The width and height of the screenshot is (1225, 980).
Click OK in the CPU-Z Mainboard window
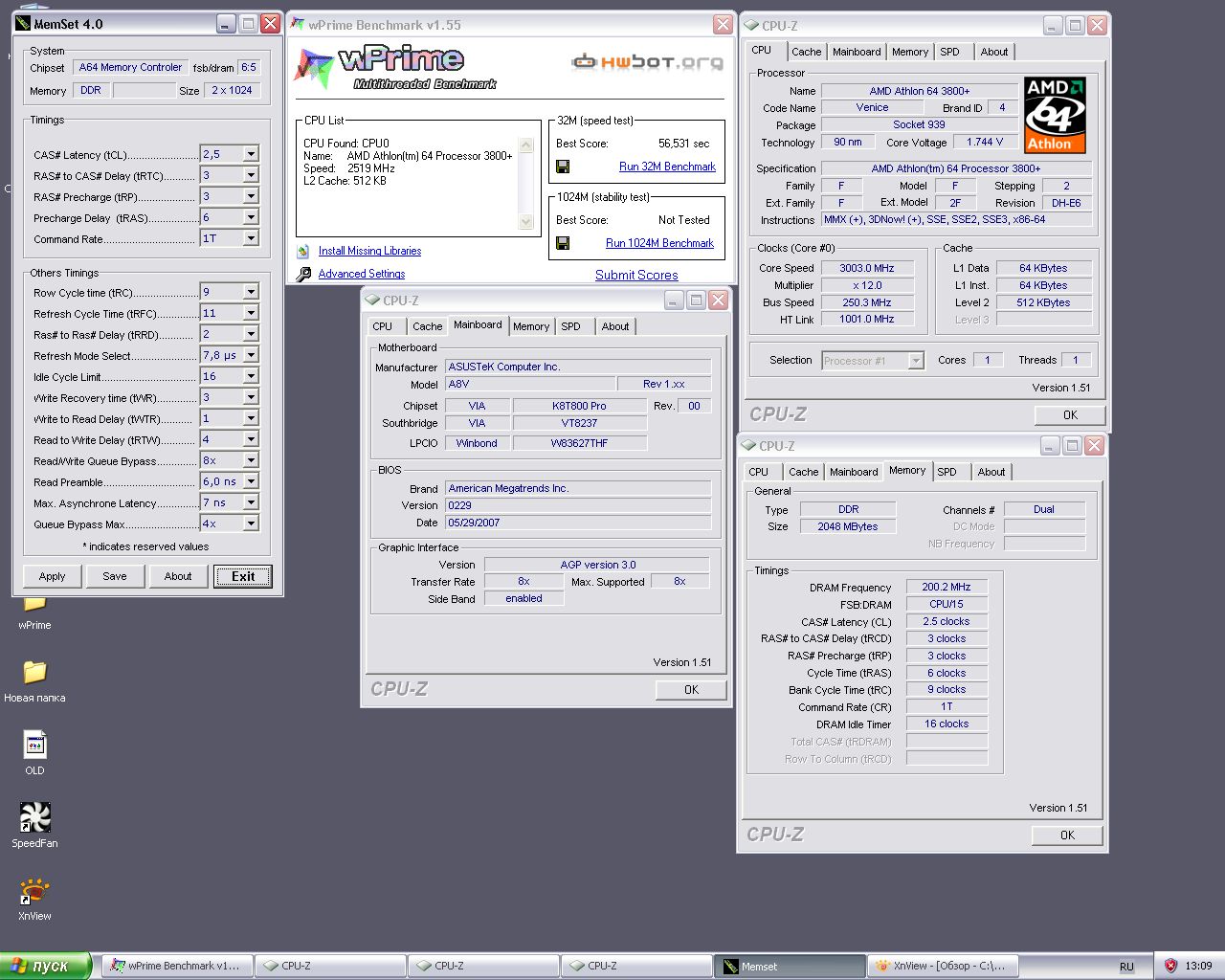point(691,689)
